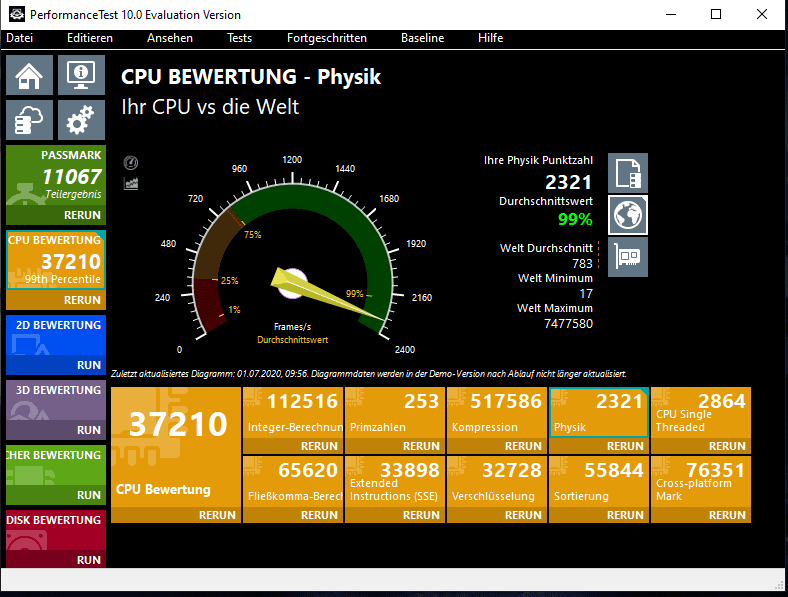Open the settings gears icon
The height and width of the screenshot is (597, 788).
pyautogui.click(x=81, y=120)
